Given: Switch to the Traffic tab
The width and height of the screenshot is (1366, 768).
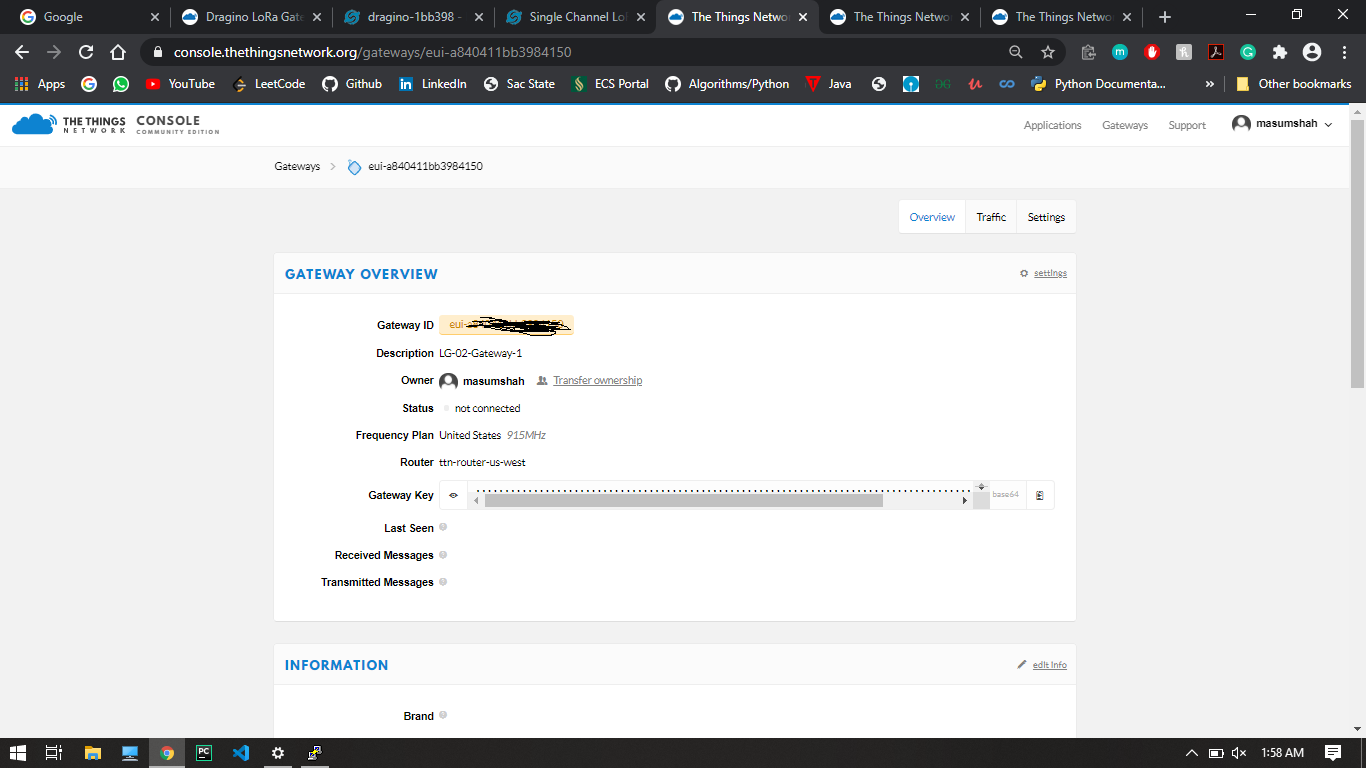Looking at the screenshot, I should (x=991, y=217).
